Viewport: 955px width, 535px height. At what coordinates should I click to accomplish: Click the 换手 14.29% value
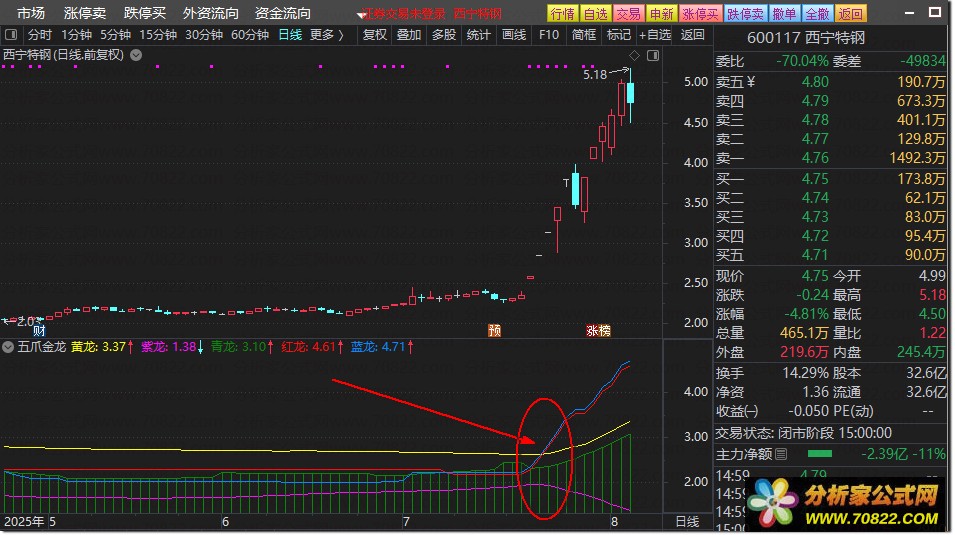tap(805, 374)
